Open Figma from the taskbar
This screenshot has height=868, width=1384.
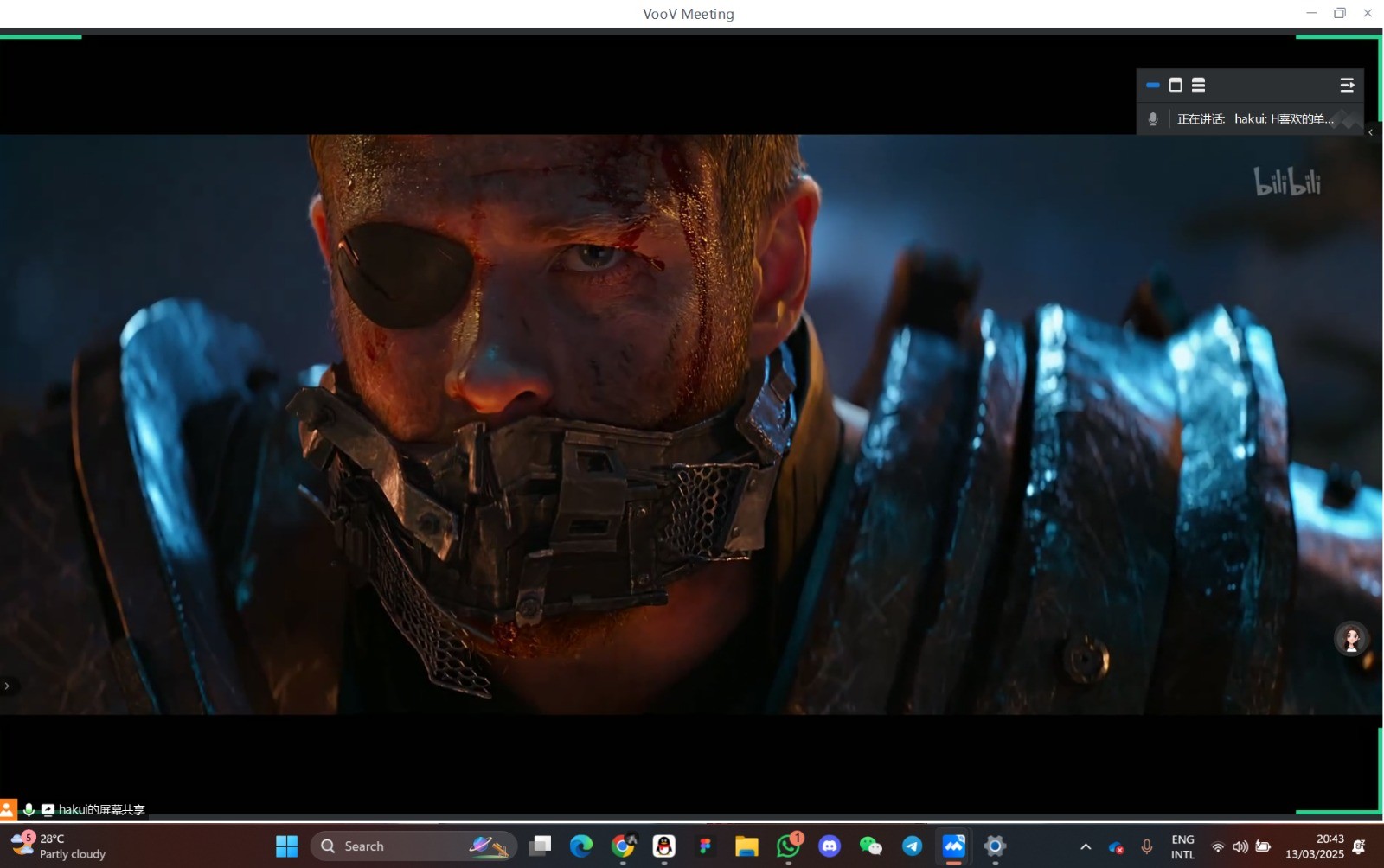click(705, 846)
